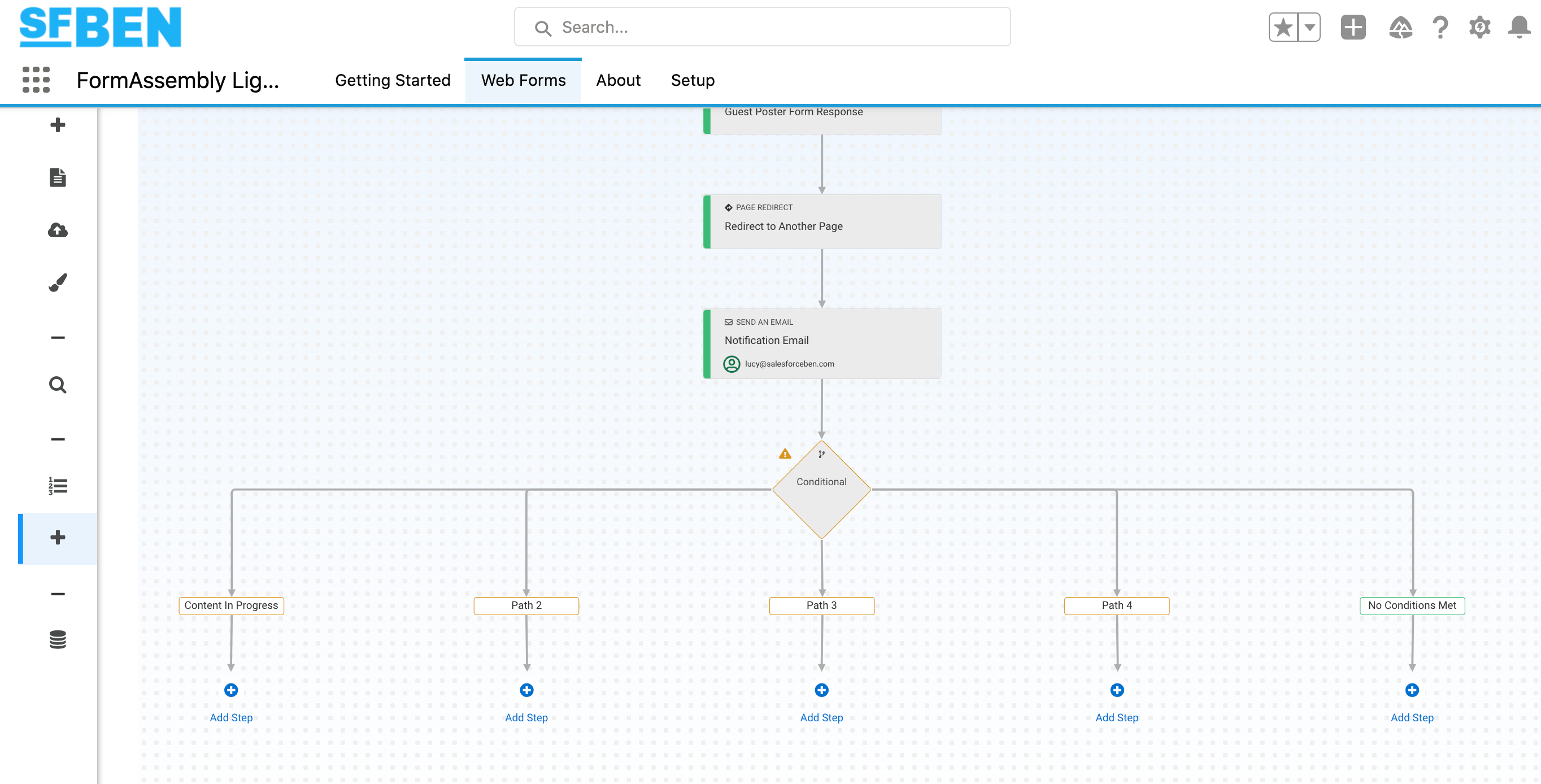Click the search magnifier icon in header
The width and height of the screenshot is (1541, 784).
pyautogui.click(x=543, y=28)
